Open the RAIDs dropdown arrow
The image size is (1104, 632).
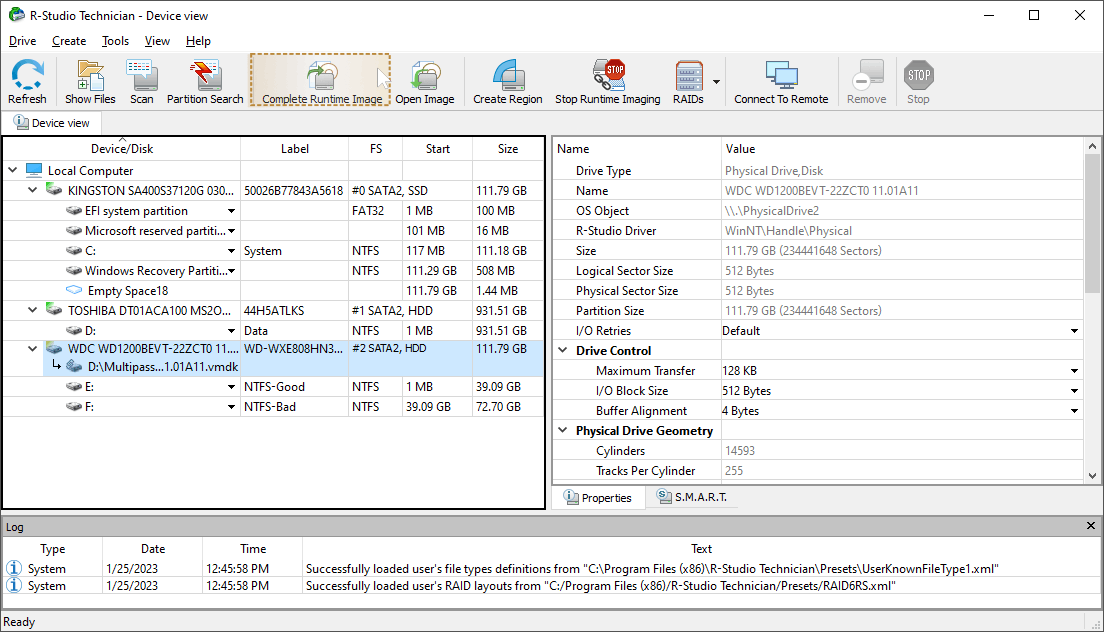pyautogui.click(x=716, y=82)
